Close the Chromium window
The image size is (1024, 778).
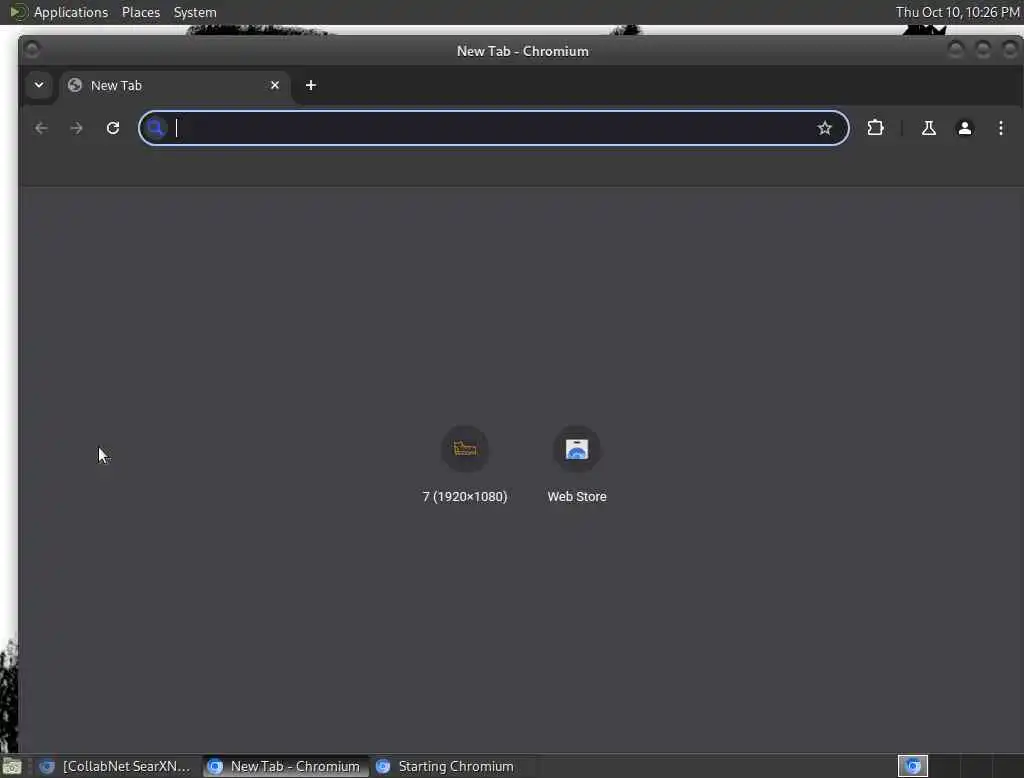click(1010, 50)
